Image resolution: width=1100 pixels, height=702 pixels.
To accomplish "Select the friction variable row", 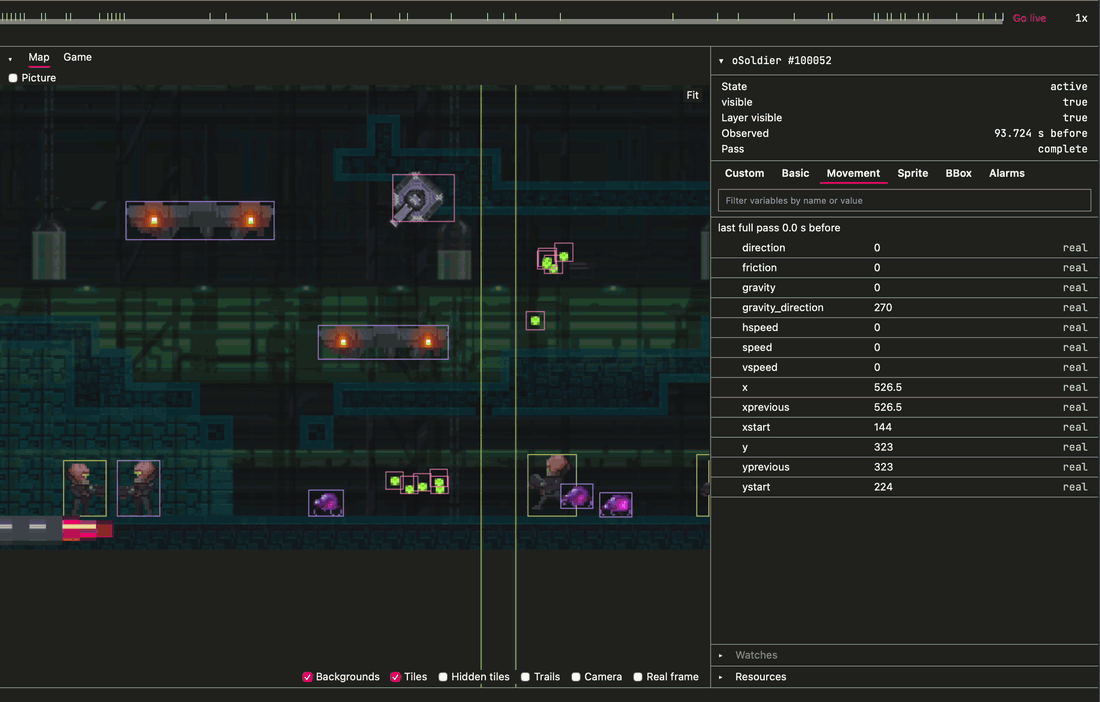I will pos(905,268).
